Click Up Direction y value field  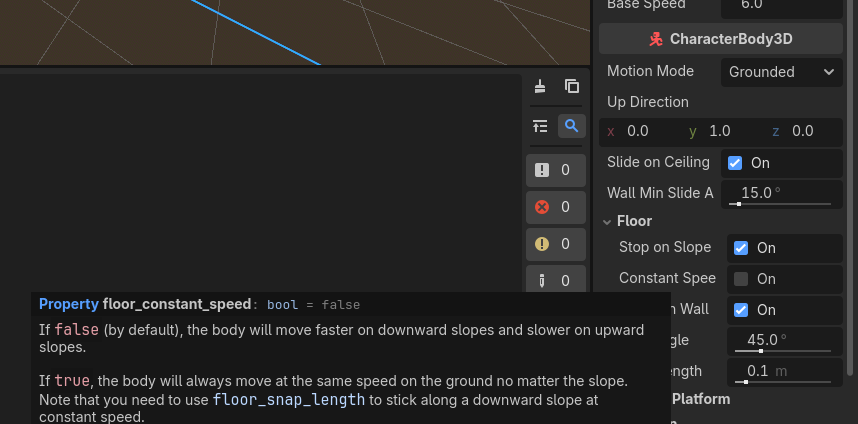pos(726,131)
